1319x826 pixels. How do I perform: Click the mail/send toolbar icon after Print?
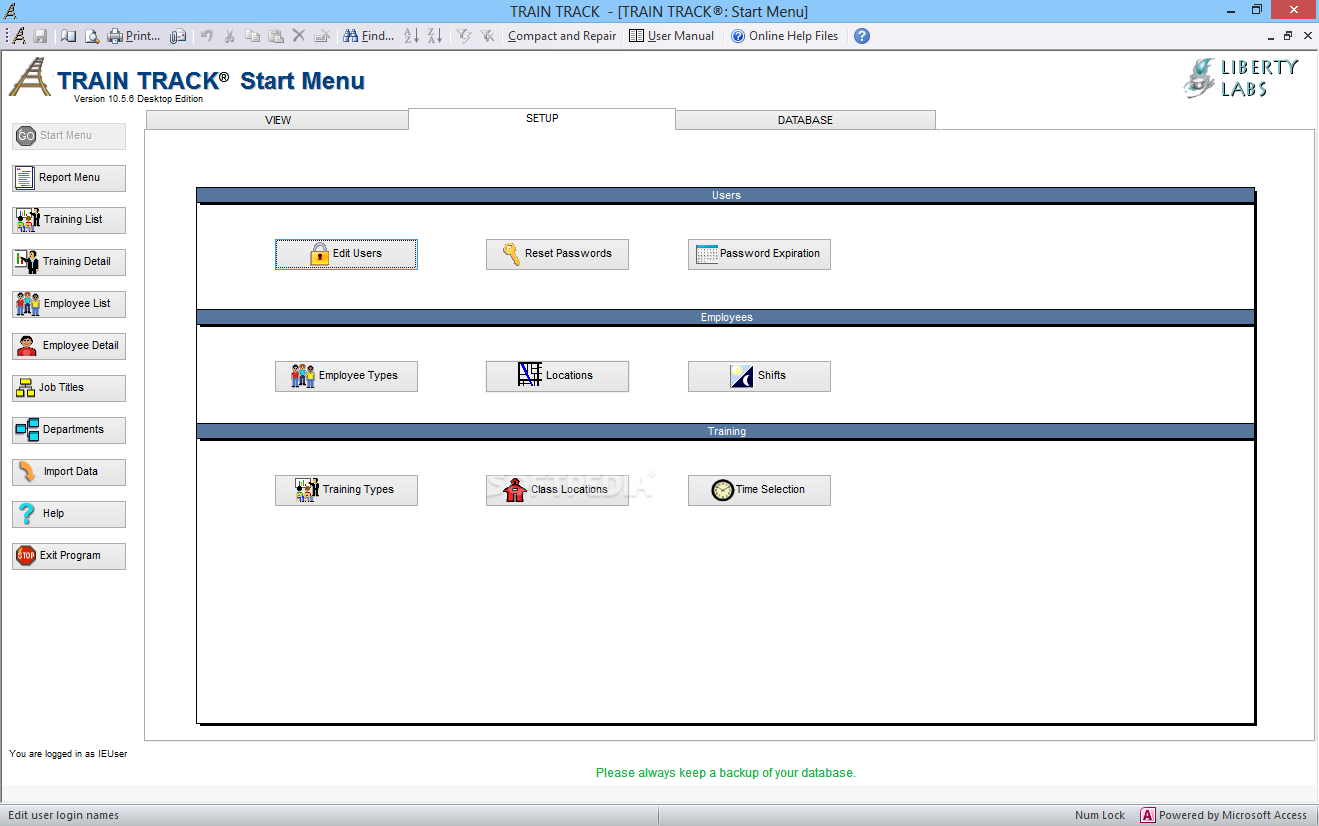pos(178,36)
